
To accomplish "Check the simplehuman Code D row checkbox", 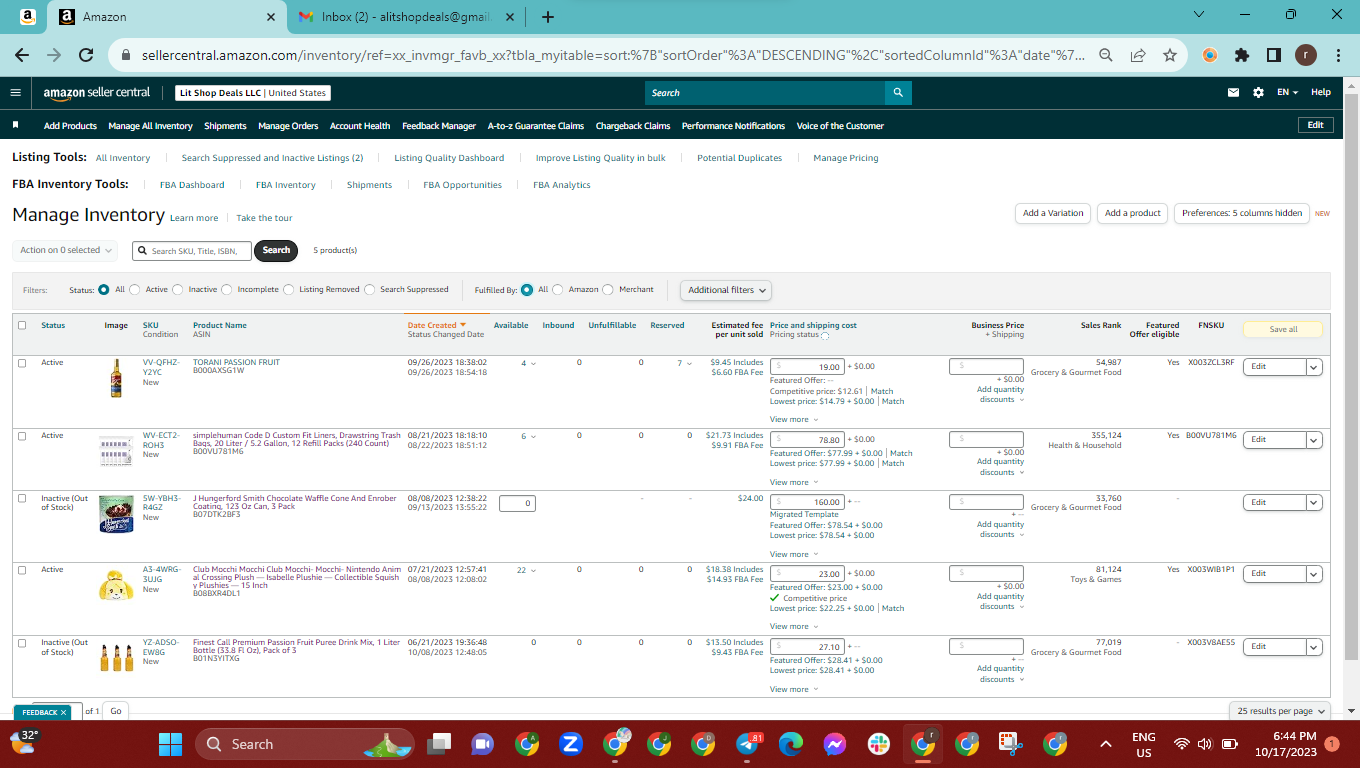I will coord(22,436).
